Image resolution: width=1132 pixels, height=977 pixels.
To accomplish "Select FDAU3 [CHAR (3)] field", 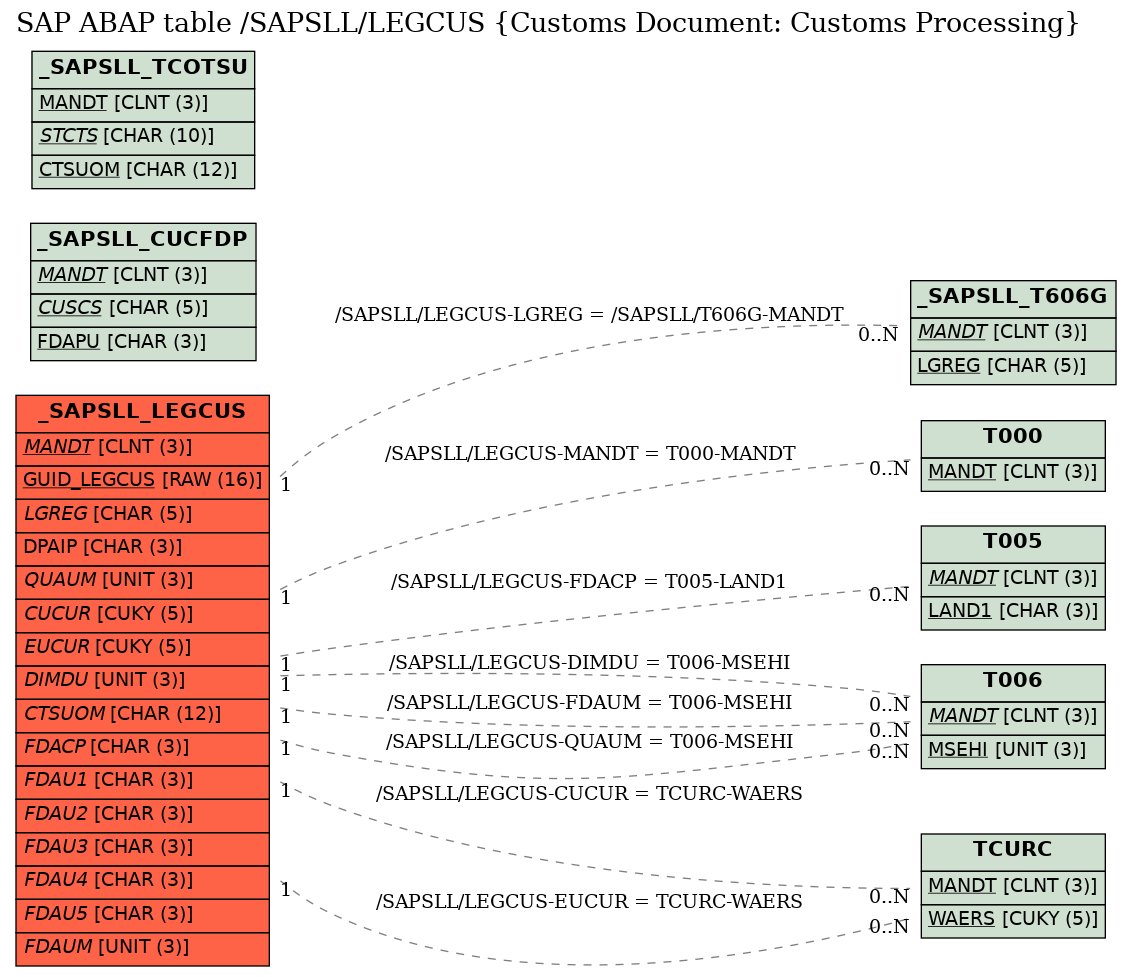I will pos(142,848).
